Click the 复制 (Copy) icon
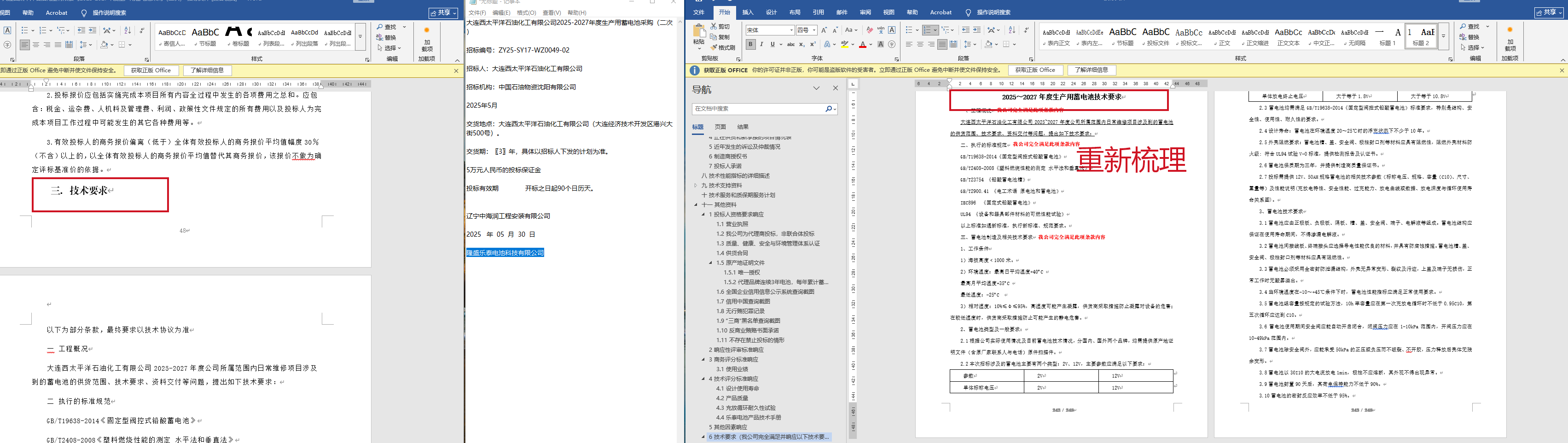 tap(714, 37)
